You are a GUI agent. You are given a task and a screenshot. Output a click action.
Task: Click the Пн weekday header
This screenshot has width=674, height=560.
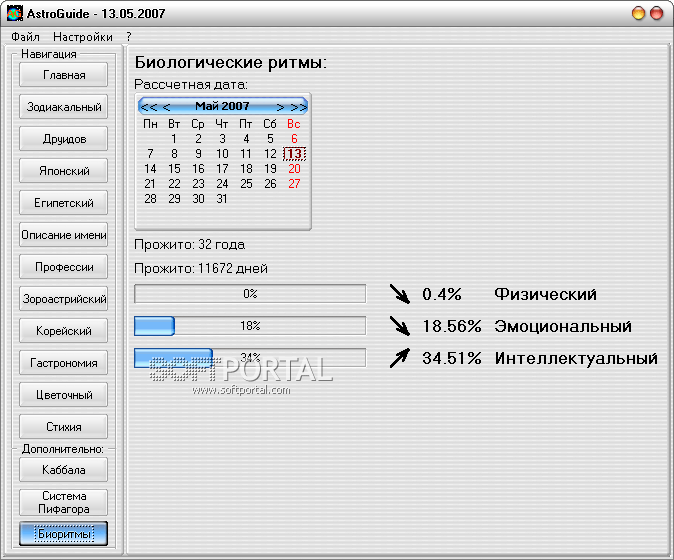click(150, 124)
